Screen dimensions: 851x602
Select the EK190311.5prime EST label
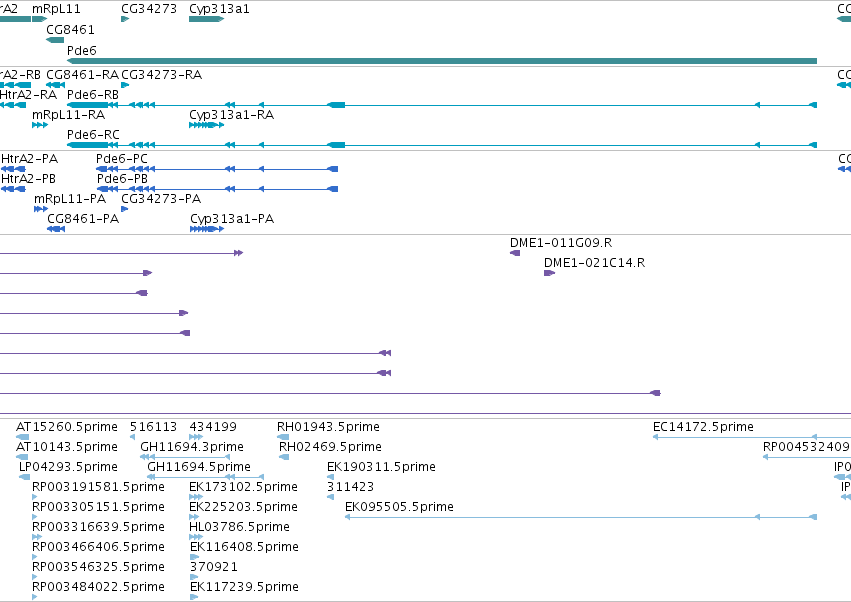382,467
